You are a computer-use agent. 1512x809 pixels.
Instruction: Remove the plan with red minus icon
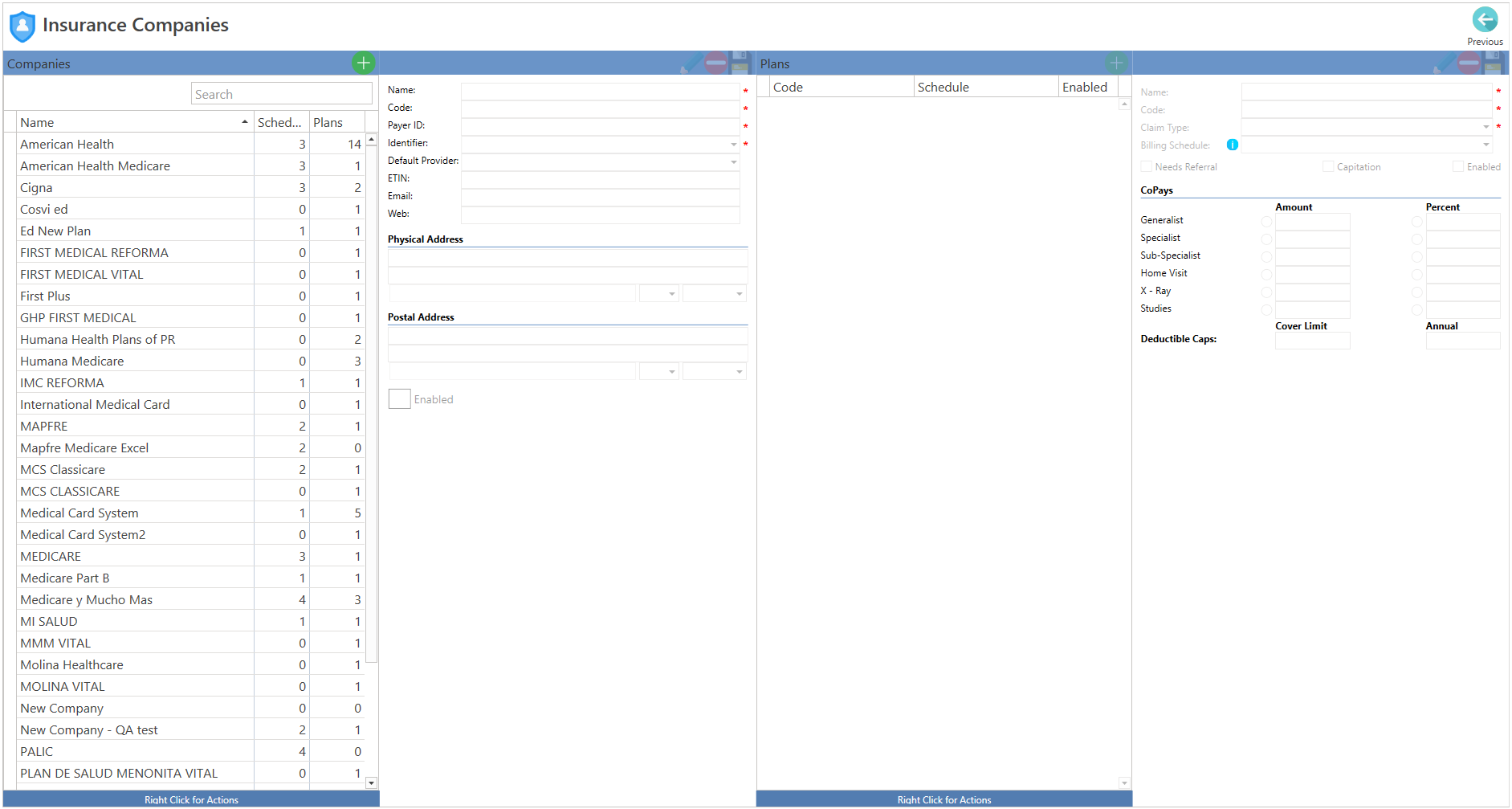pos(1469,63)
